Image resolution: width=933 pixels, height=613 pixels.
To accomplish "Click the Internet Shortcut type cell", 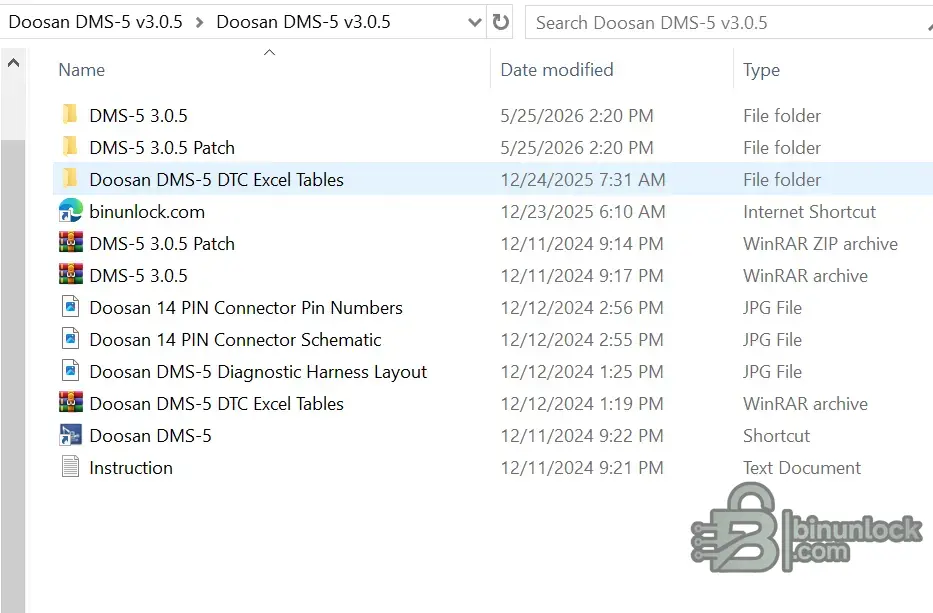I will click(x=809, y=212).
